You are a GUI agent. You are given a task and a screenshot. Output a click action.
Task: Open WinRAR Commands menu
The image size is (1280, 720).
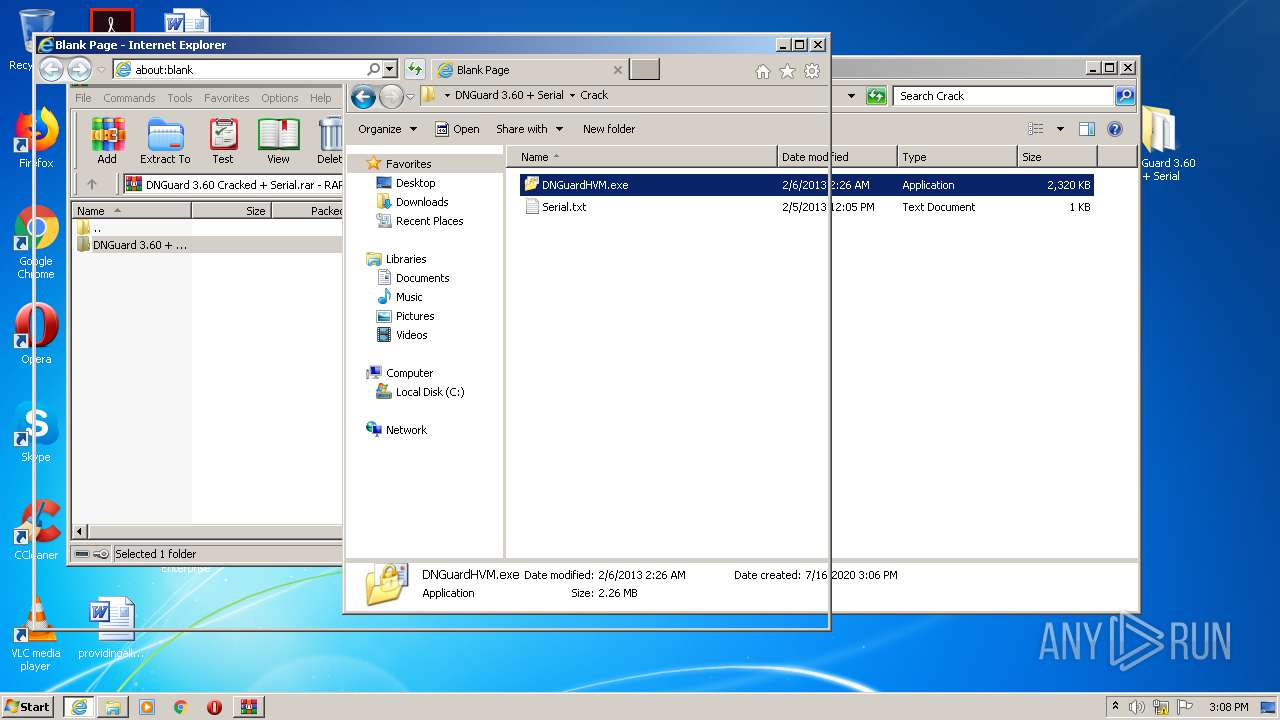point(129,98)
